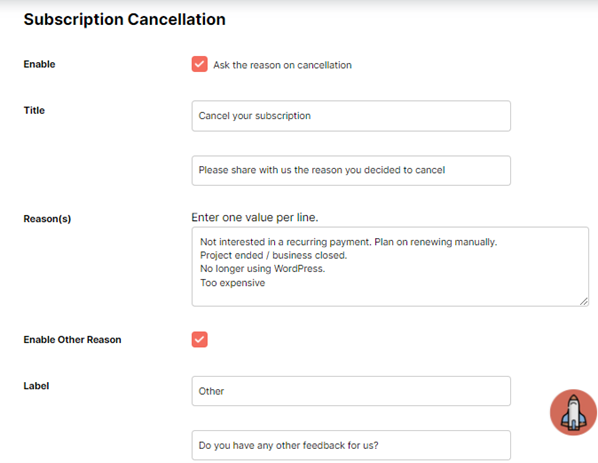Screen dimensions: 598x463
Task: Click the Ask the reason on cancellation label text
Action: [282, 65]
